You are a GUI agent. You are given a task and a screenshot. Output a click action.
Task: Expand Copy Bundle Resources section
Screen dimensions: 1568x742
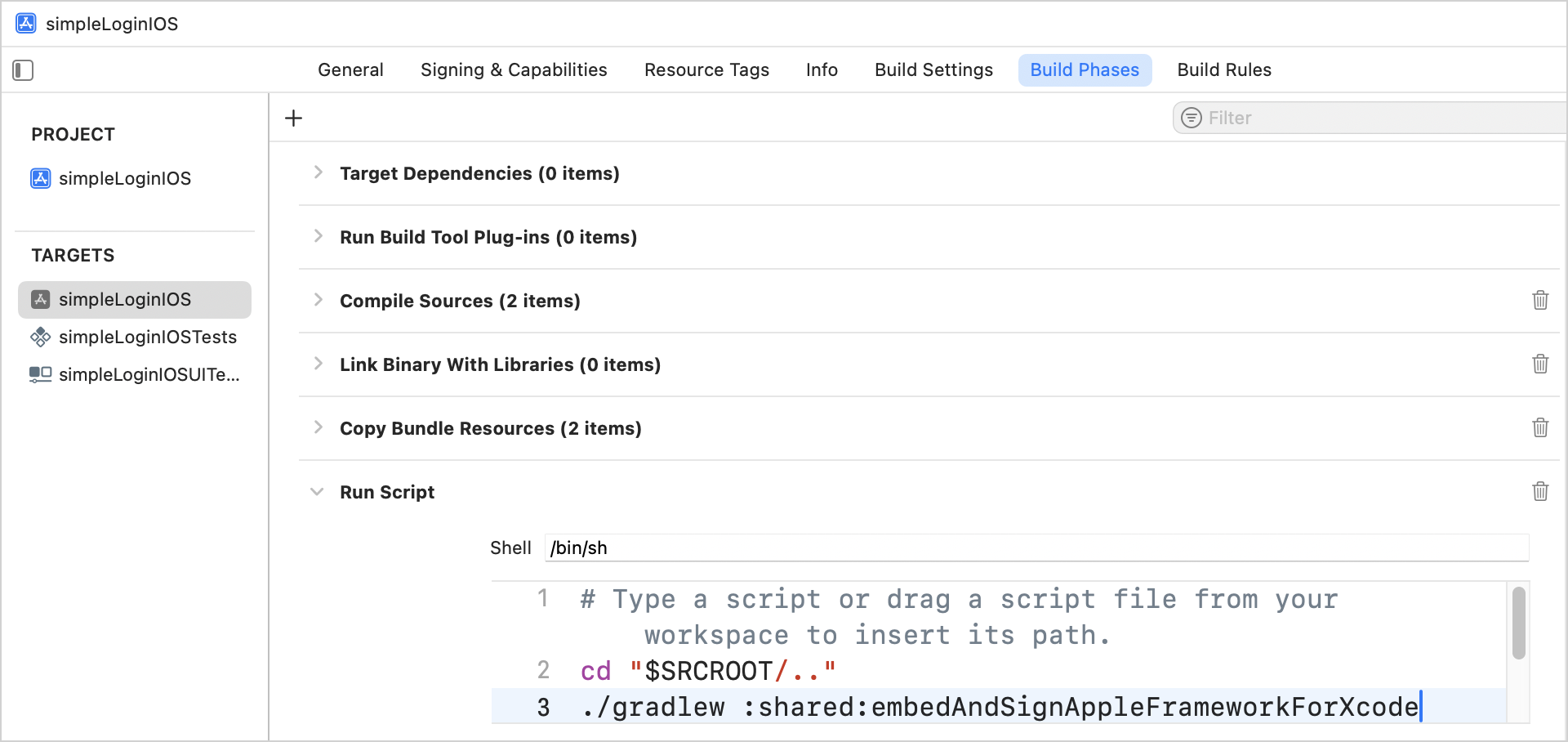[318, 427]
